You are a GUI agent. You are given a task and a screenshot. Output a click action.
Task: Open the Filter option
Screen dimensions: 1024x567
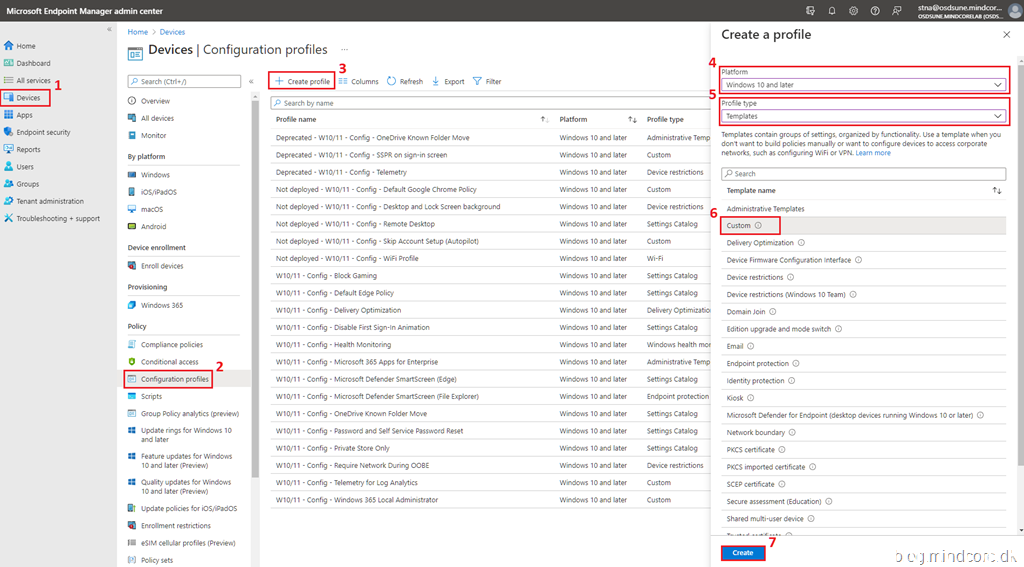[487, 82]
